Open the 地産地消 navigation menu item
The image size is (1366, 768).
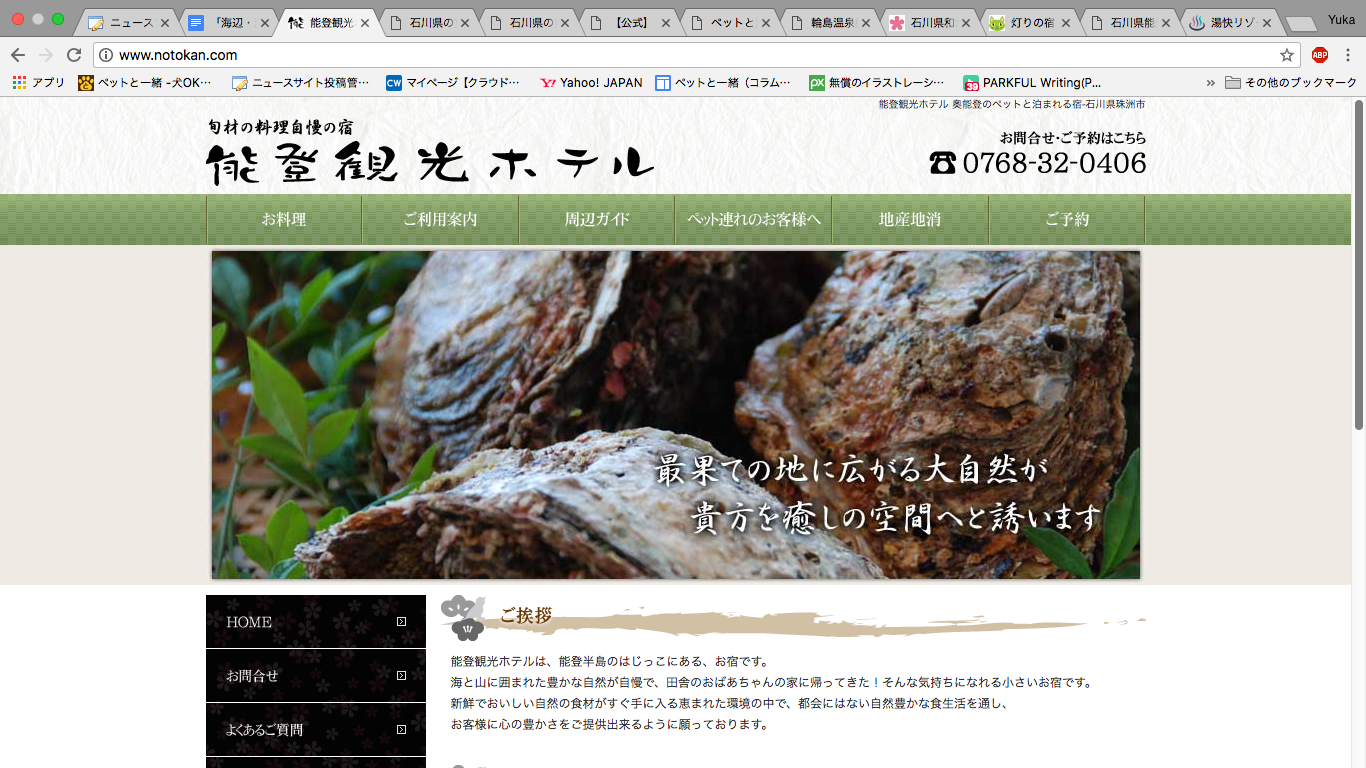(910, 219)
